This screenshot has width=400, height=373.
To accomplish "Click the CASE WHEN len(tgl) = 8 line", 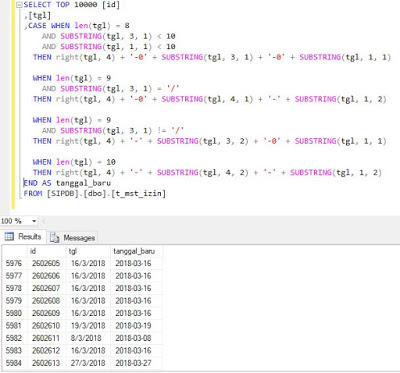I will click(x=77, y=26).
